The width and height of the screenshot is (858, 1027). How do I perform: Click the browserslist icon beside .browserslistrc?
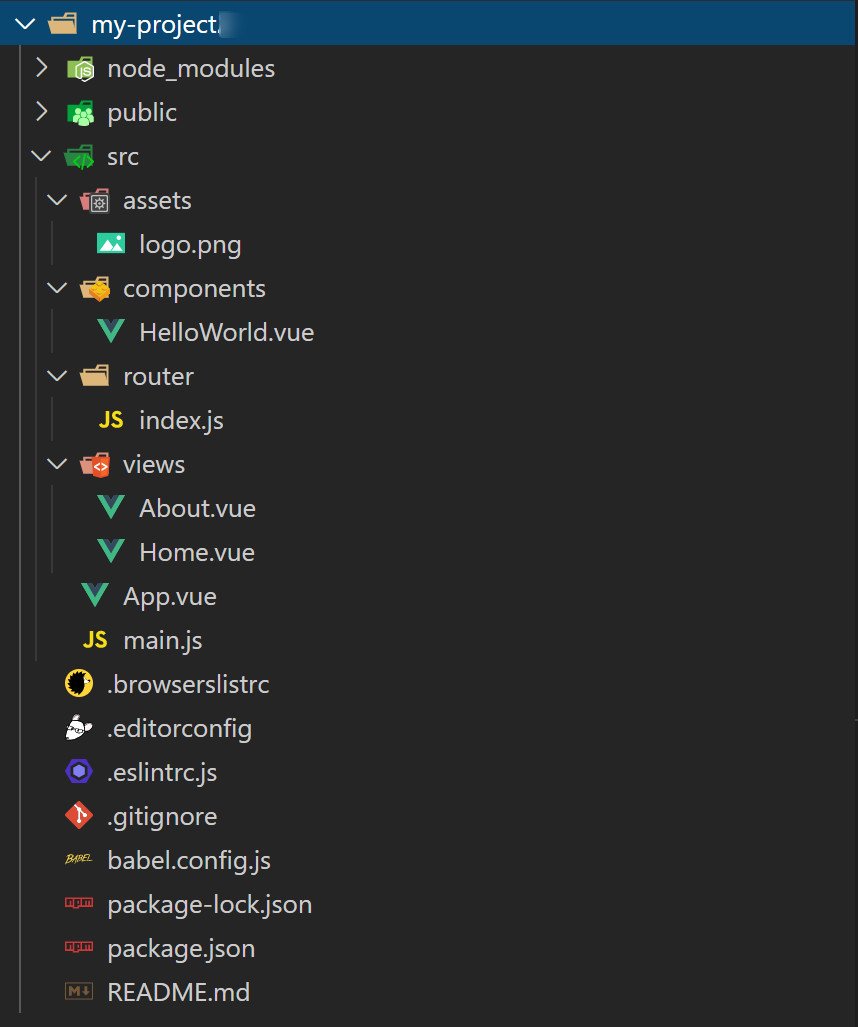click(x=79, y=684)
